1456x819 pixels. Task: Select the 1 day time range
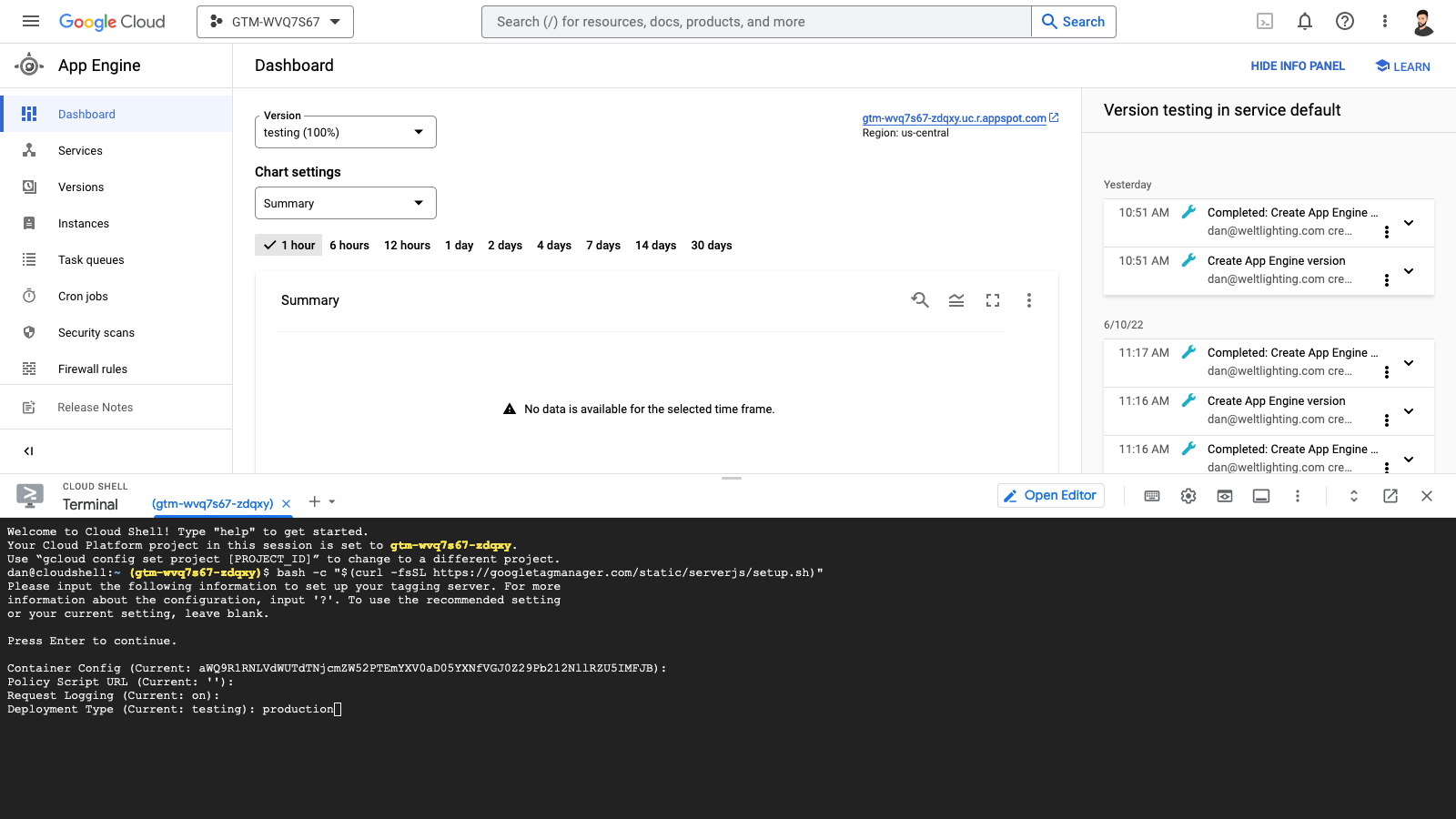[x=460, y=245]
